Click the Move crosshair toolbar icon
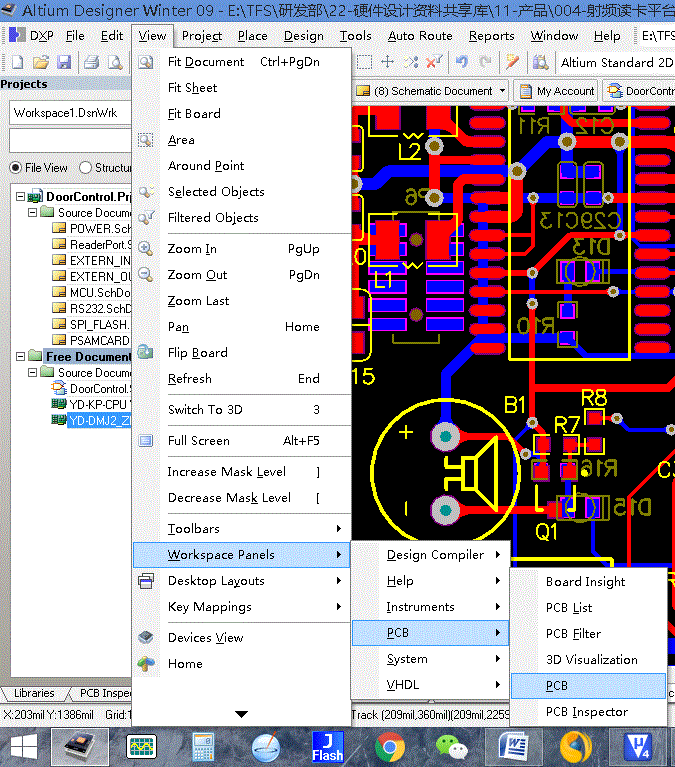 click(x=387, y=62)
